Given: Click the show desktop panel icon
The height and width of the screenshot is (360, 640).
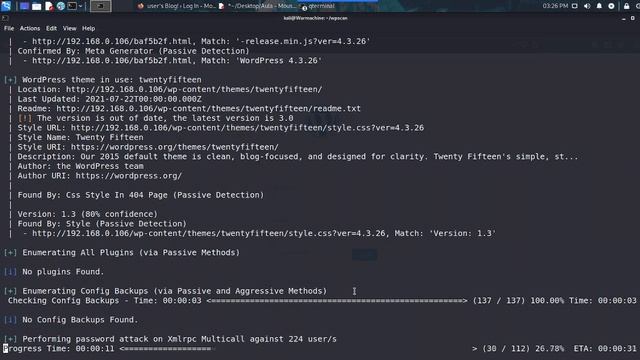Looking at the screenshot, I should pyautogui.click(x=24, y=6).
